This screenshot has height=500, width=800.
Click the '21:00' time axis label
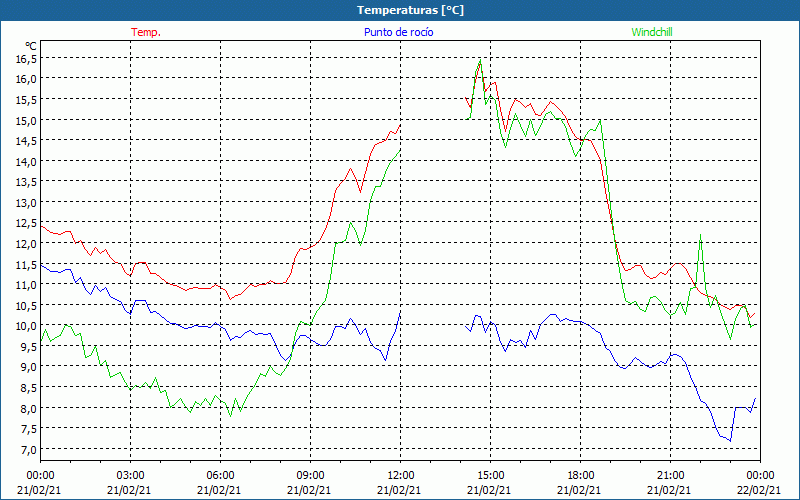click(670, 476)
